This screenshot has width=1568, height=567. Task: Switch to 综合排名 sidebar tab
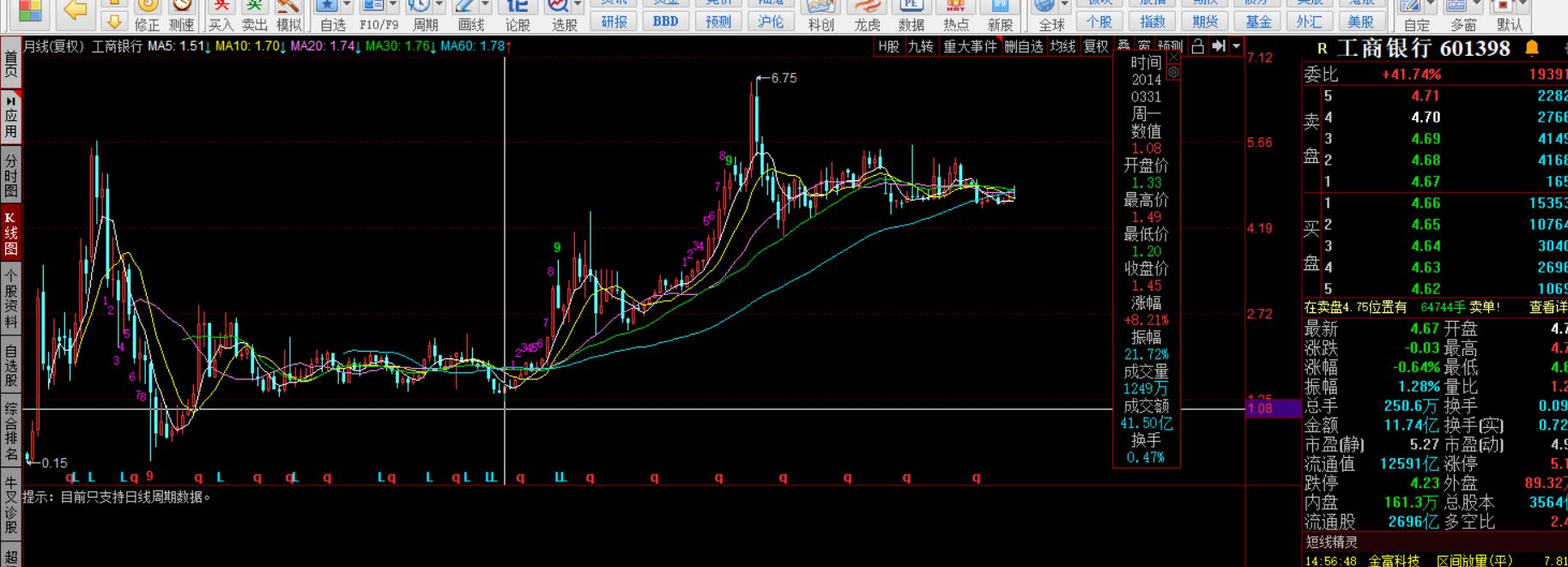[x=10, y=431]
